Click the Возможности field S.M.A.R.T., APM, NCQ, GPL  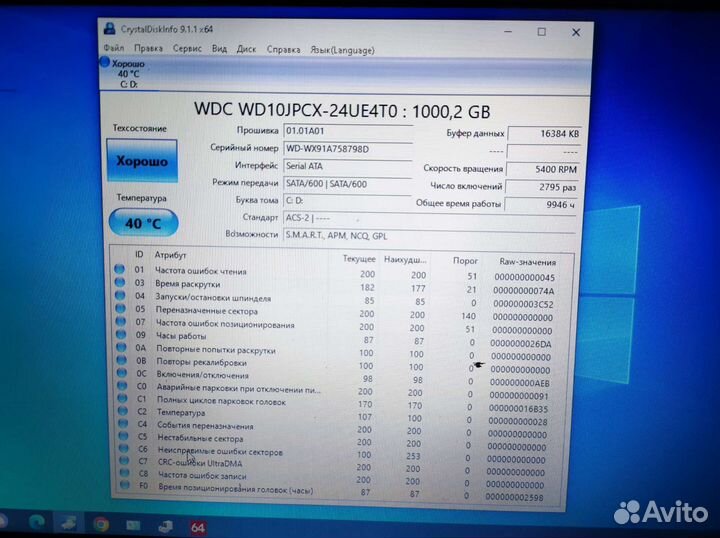[429, 236]
